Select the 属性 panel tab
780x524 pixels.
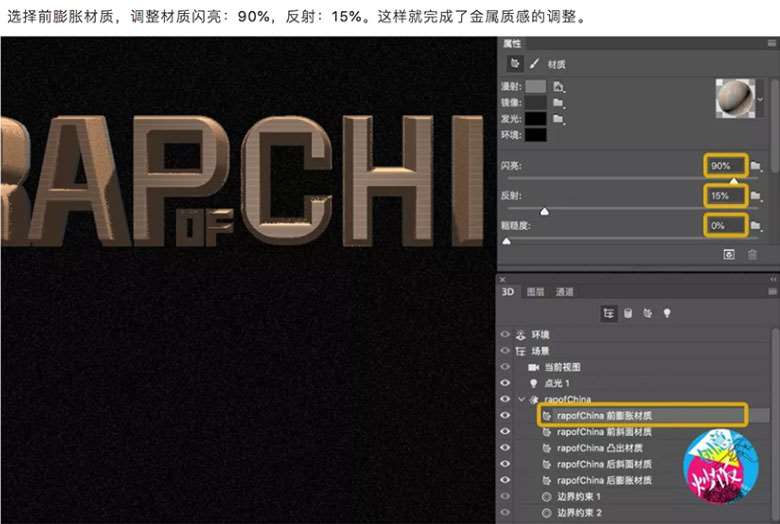(512, 43)
